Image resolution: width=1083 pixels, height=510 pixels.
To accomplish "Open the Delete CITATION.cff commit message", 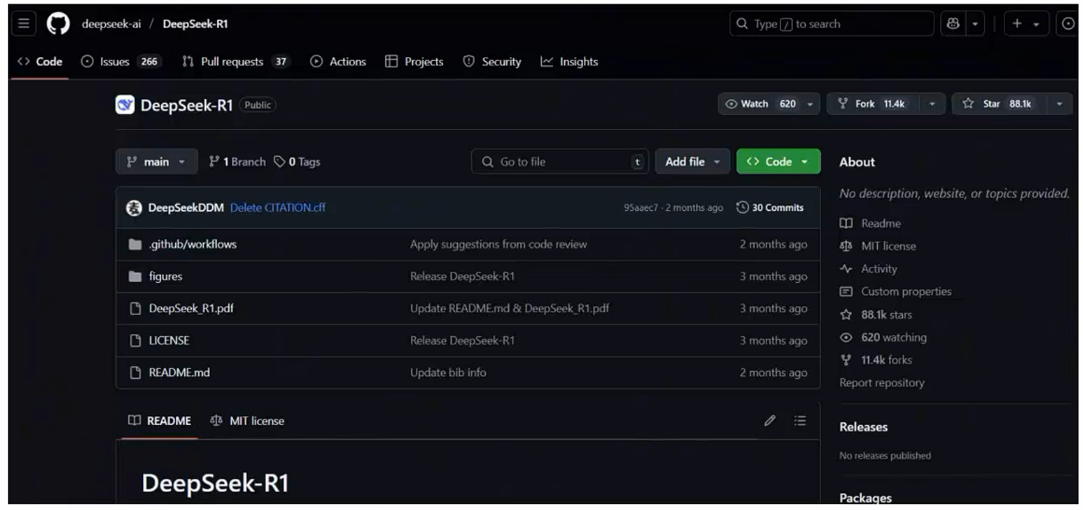I will (278, 207).
